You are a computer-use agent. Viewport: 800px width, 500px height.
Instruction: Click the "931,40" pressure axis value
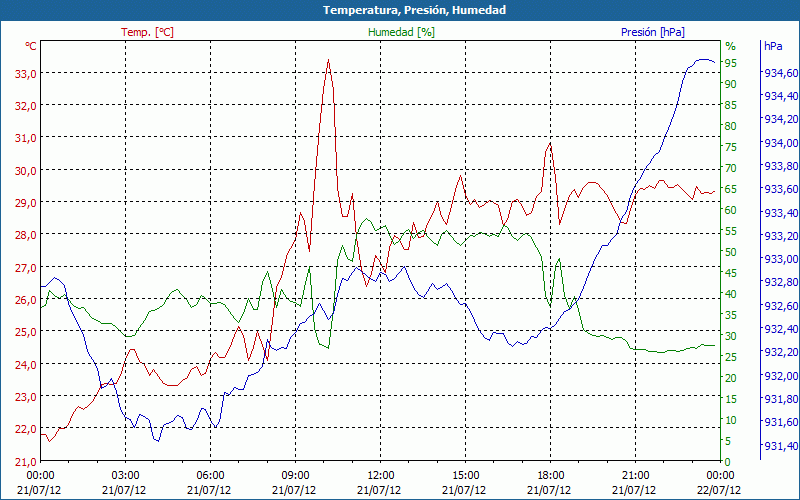tap(781, 446)
